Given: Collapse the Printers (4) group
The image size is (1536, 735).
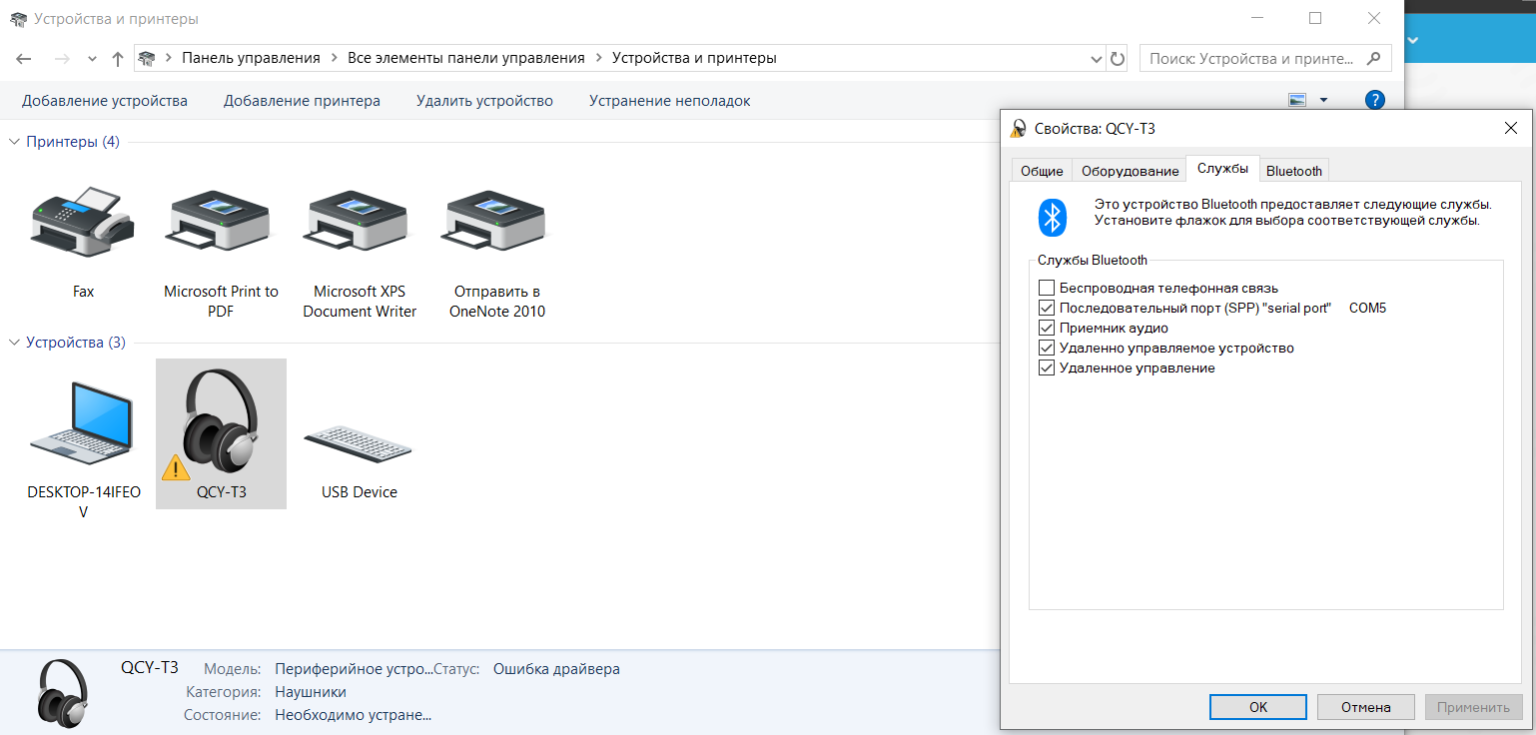Looking at the screenshot, I should click(14, 142).
